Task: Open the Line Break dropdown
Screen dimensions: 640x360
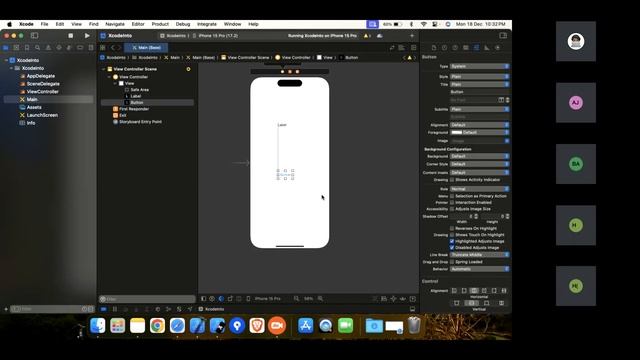Action: [480, 255]
